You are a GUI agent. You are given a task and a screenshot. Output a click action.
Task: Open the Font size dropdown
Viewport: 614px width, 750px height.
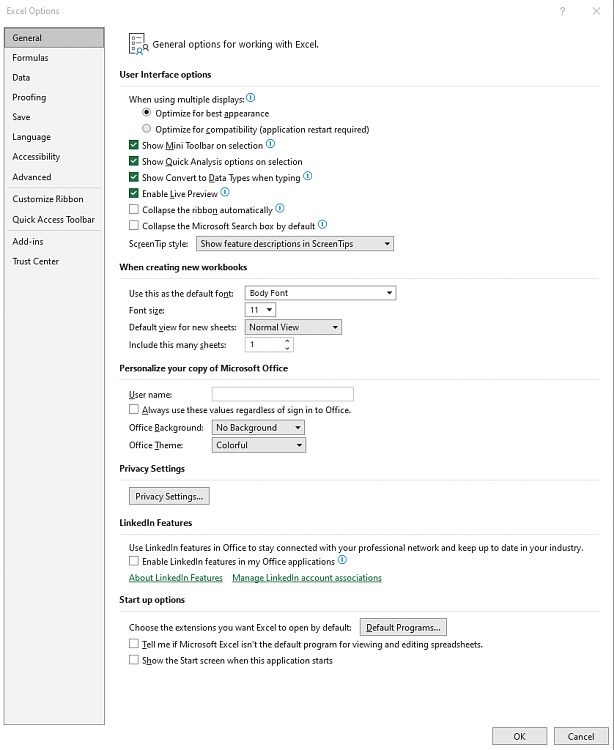pyautogui.click(x=260, y=310)
